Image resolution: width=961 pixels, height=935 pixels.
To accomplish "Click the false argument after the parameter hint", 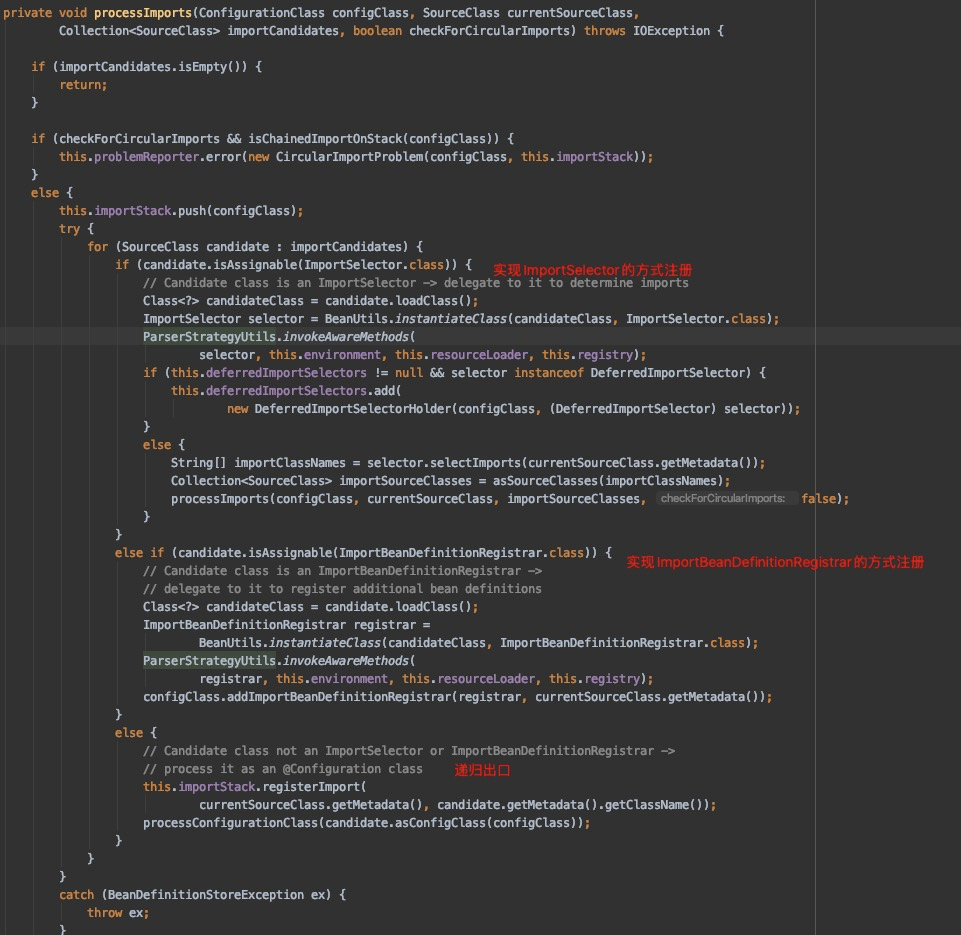I will (818, 499).
